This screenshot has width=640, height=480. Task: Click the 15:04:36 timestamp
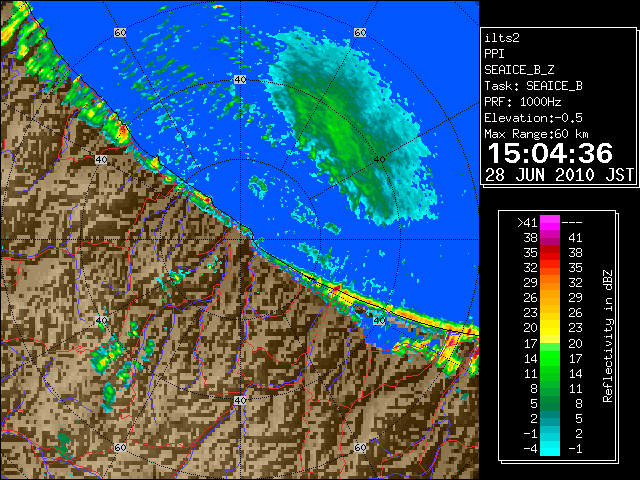(550, 153)
